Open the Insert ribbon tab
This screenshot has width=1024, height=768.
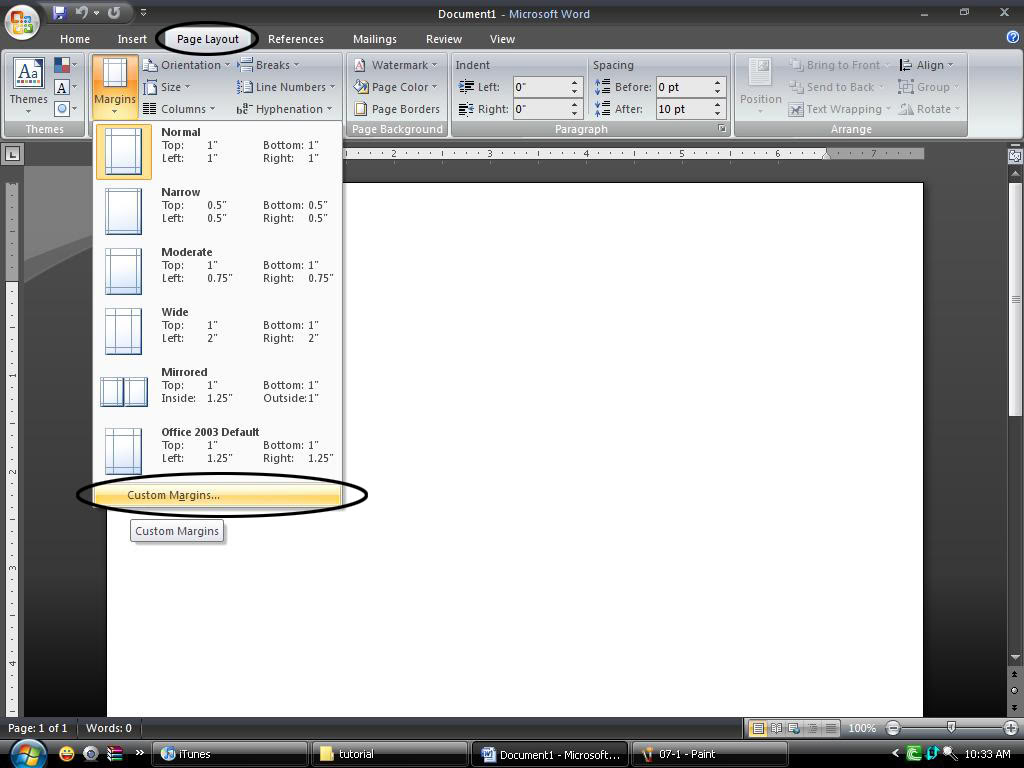(132, 39)
